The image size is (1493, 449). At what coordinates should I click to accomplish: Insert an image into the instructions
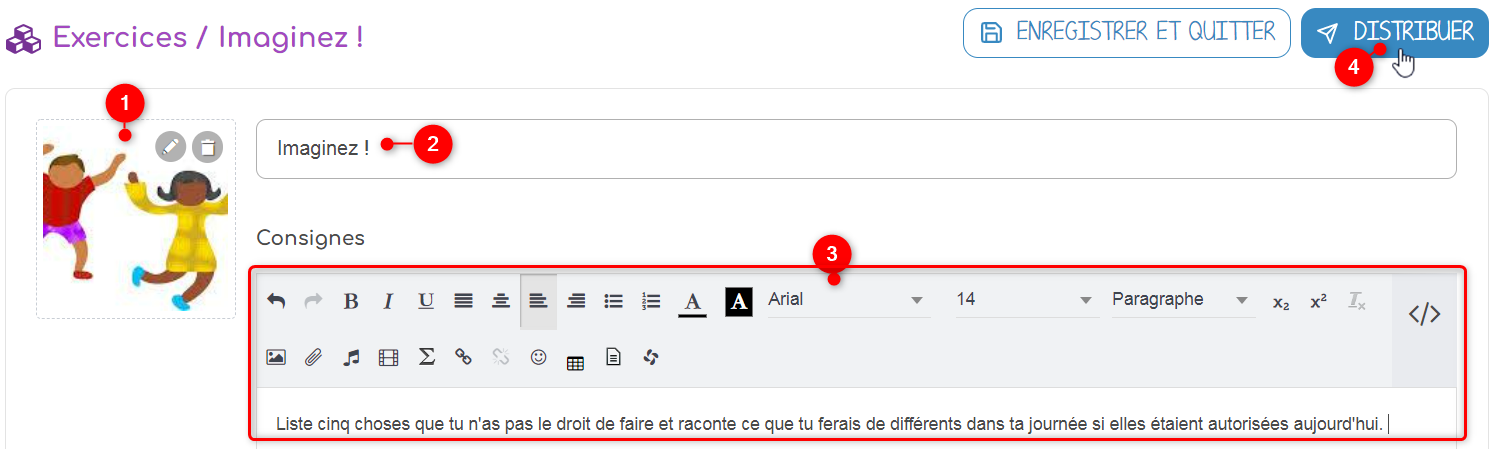pos(276,357)
